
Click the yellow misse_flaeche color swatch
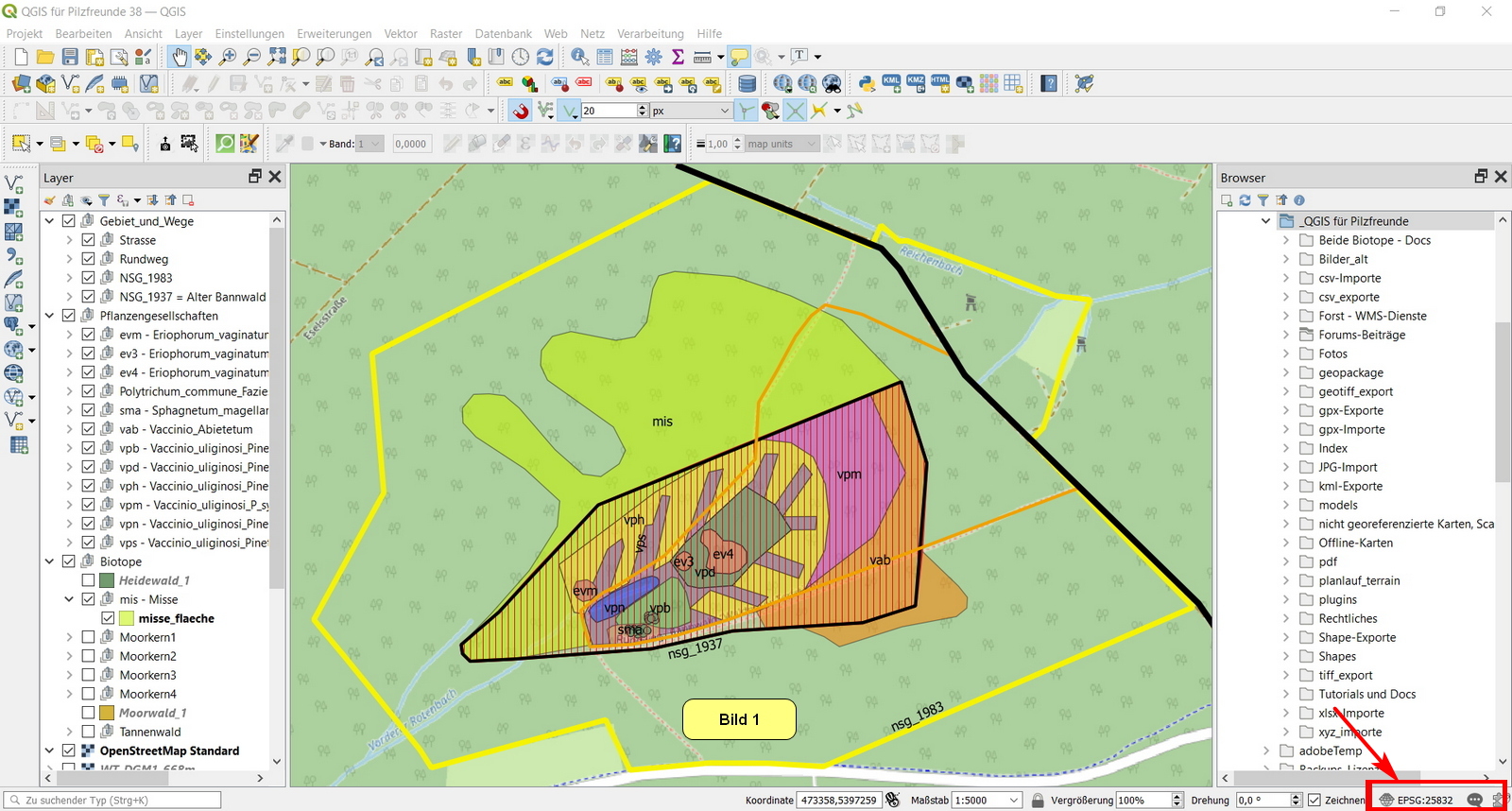coord(127,618)
